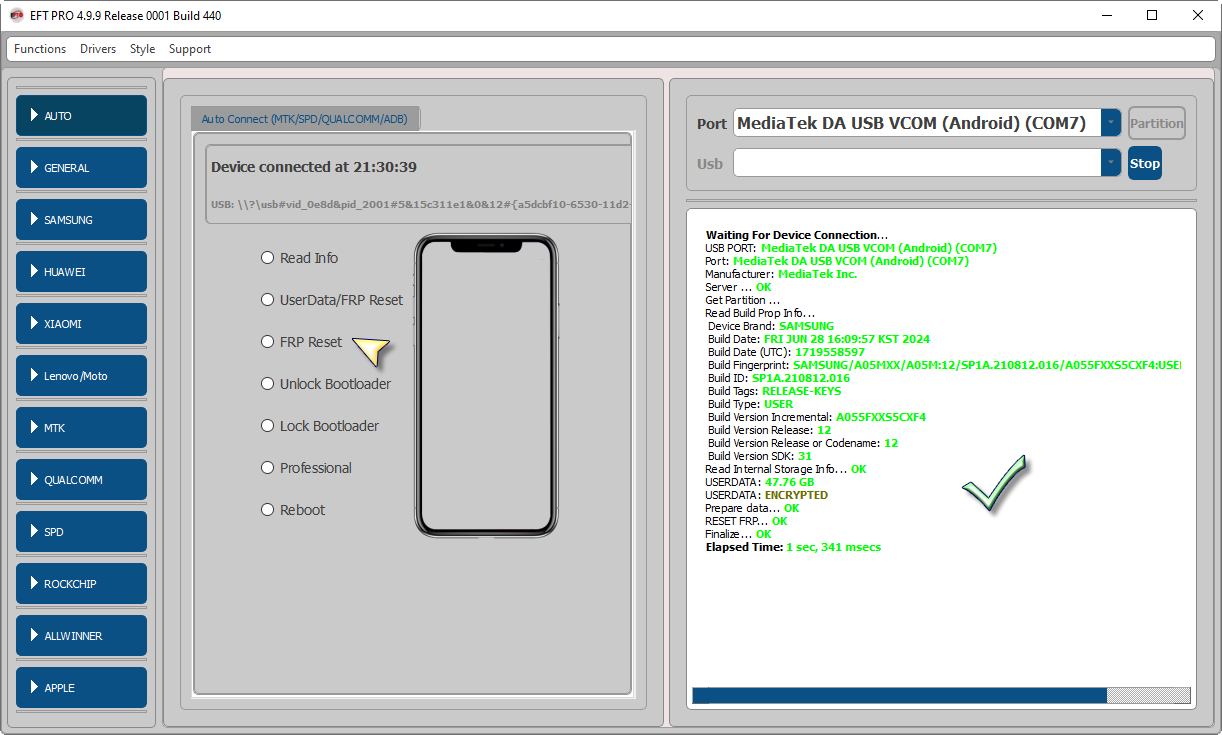The width and height of the screenshot is (1222, 735).
Task: Click 'USERDATA: ENCRYPTED' log line
Action: (x=766, y=495)
